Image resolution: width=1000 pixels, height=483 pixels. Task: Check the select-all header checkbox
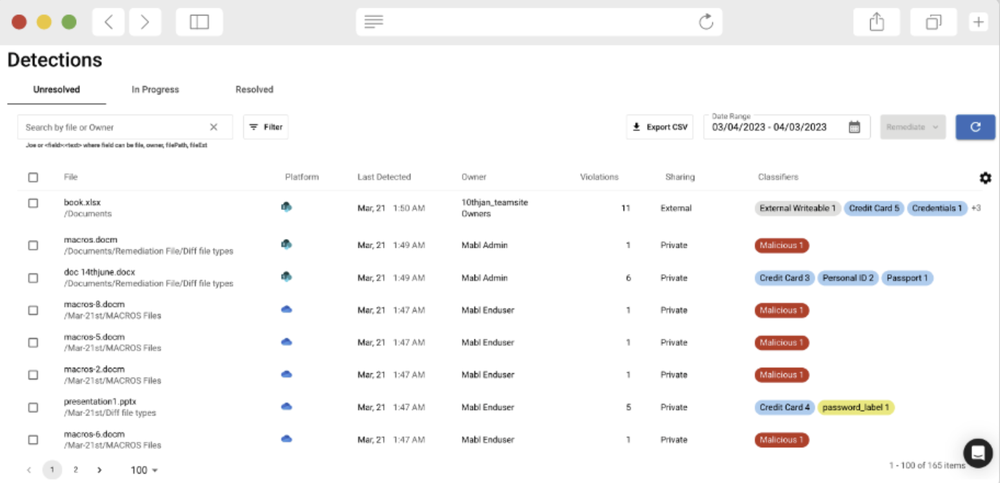(x=33, y=178)
